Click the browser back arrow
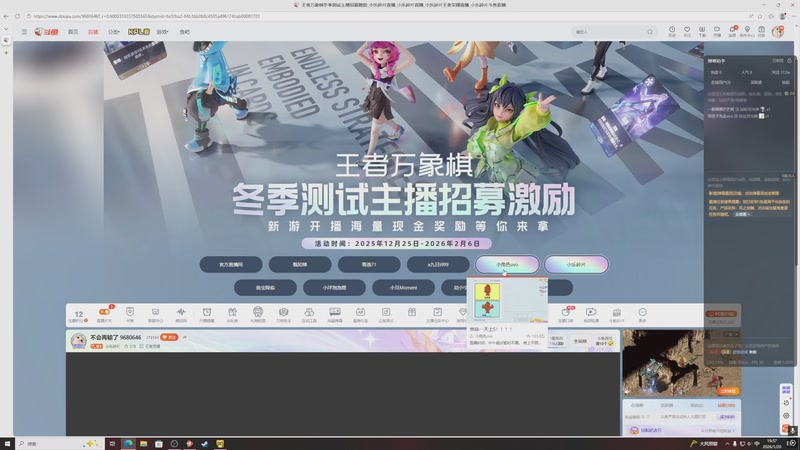Screen dimensions: 800x450 [6, 16]
